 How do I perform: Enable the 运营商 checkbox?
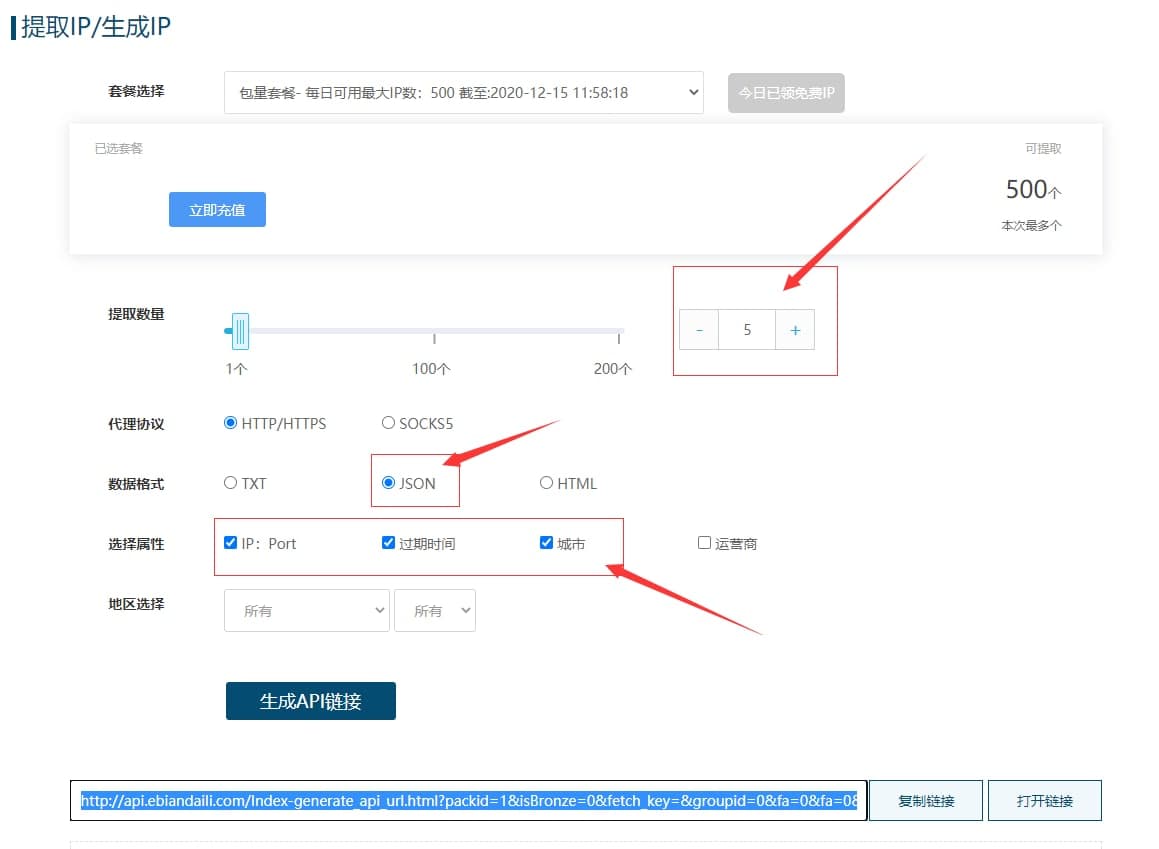(x=704, y=542)
